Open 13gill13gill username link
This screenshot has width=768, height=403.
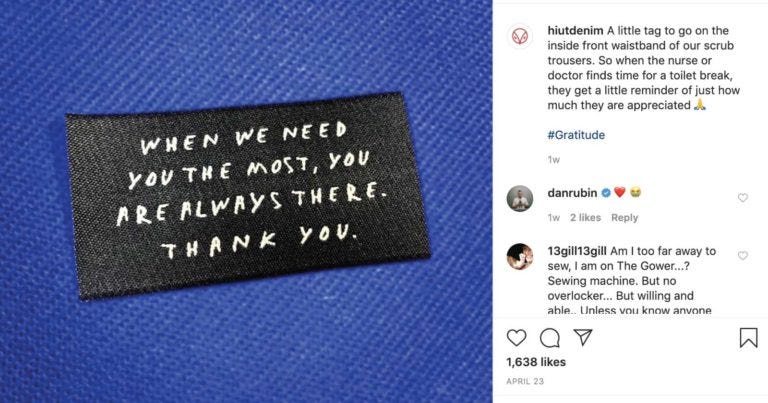[x=577, y=251]
